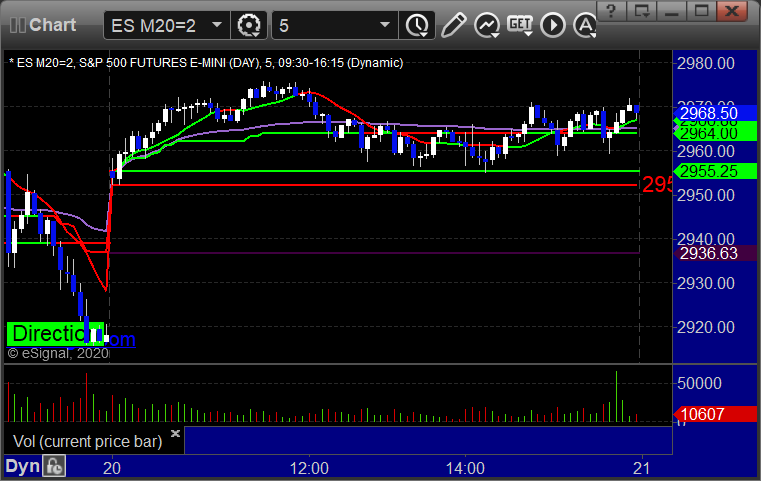
Task: Select the pencil drawing tools icon
Action: (453, 25)
